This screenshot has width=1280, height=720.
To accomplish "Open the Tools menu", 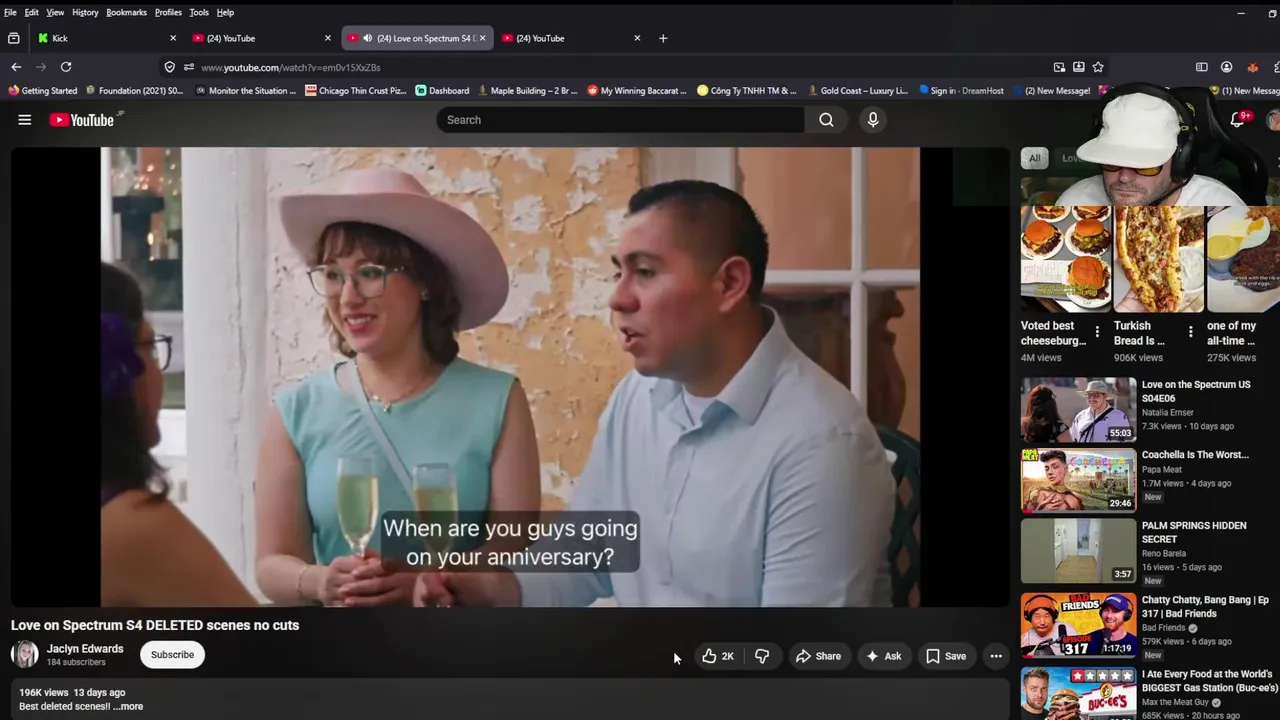I will (199, 12).
